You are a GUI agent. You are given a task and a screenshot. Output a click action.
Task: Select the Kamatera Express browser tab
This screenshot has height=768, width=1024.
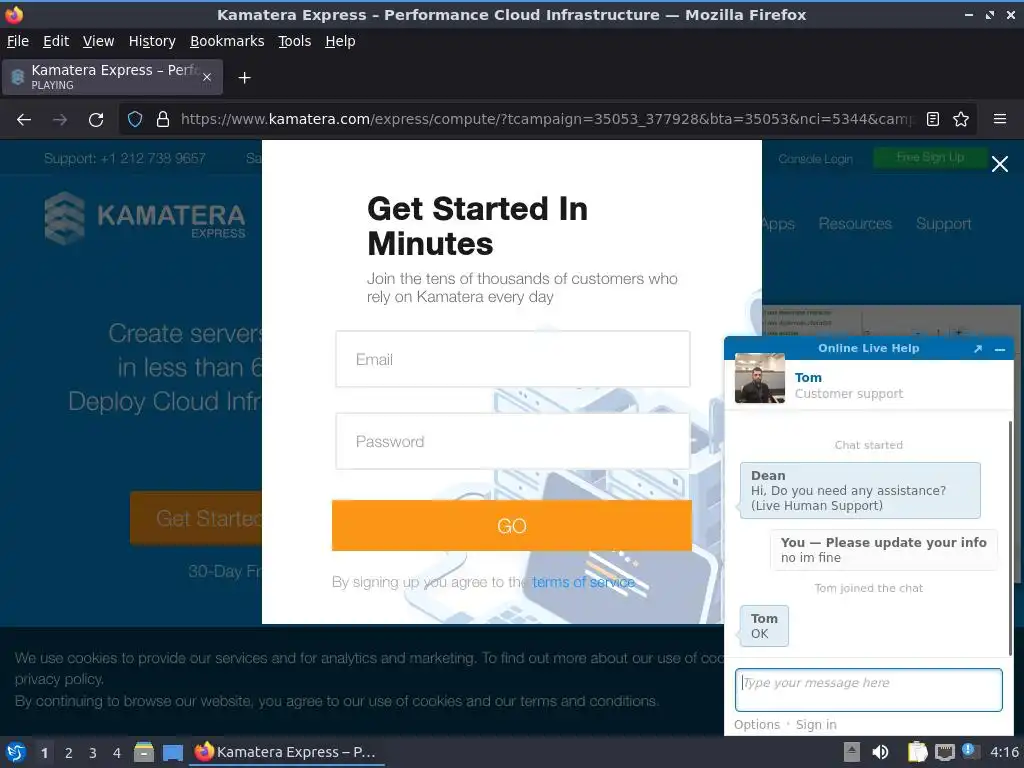pyautogui.click(x=112, y=77)
